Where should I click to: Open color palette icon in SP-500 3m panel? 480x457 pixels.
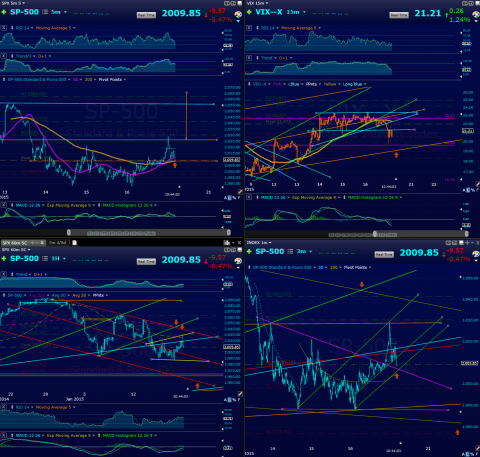[476, 254]
